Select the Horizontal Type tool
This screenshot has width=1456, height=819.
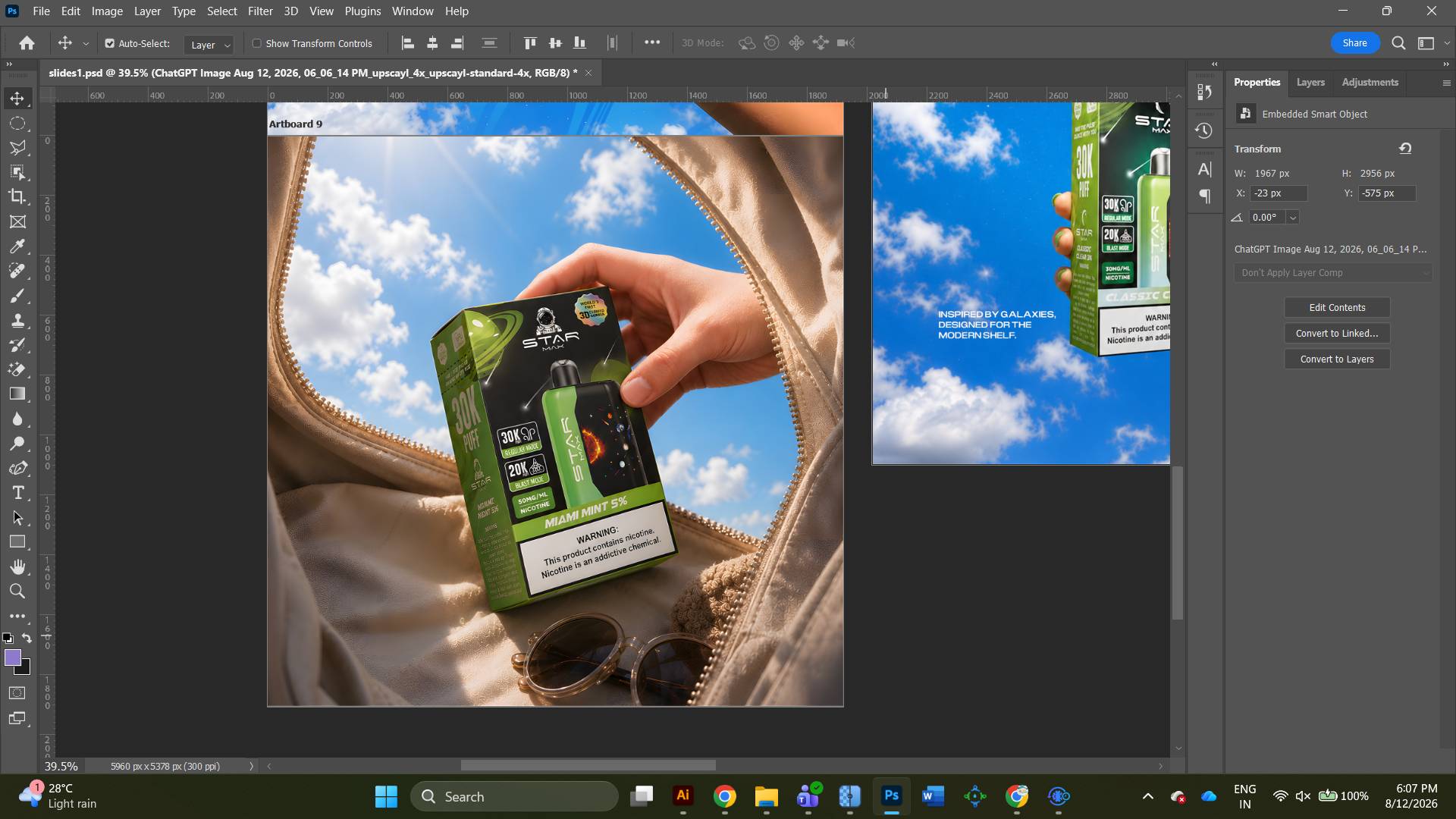(x=17, y=493)
